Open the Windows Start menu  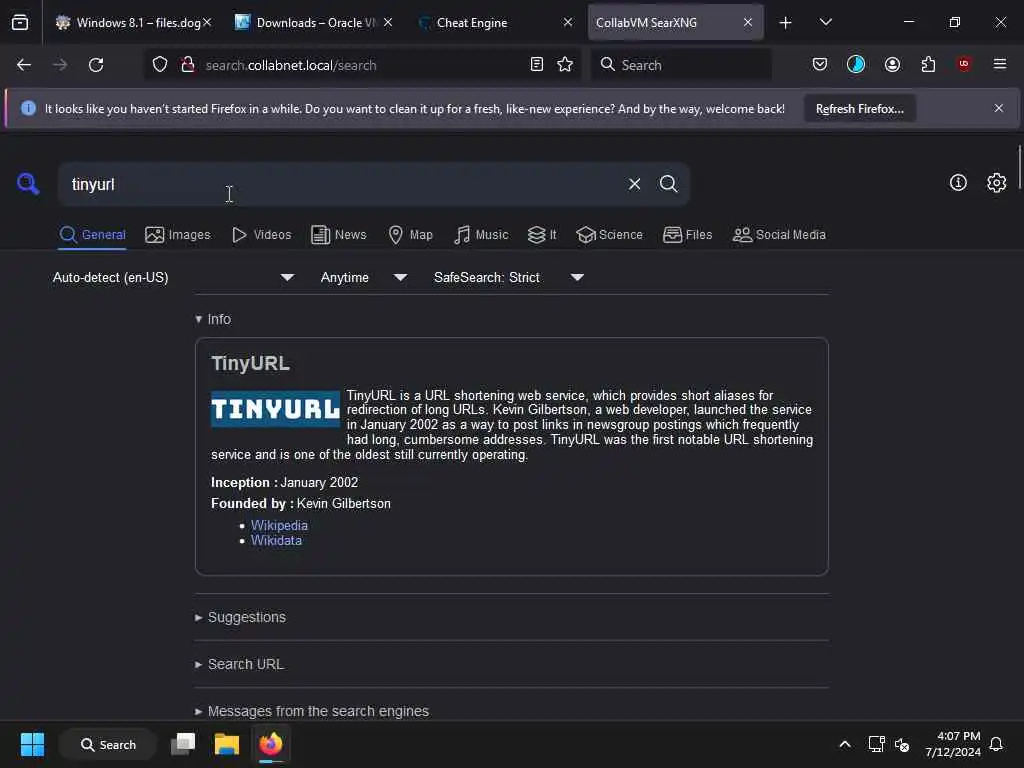[x=32, y=744]
